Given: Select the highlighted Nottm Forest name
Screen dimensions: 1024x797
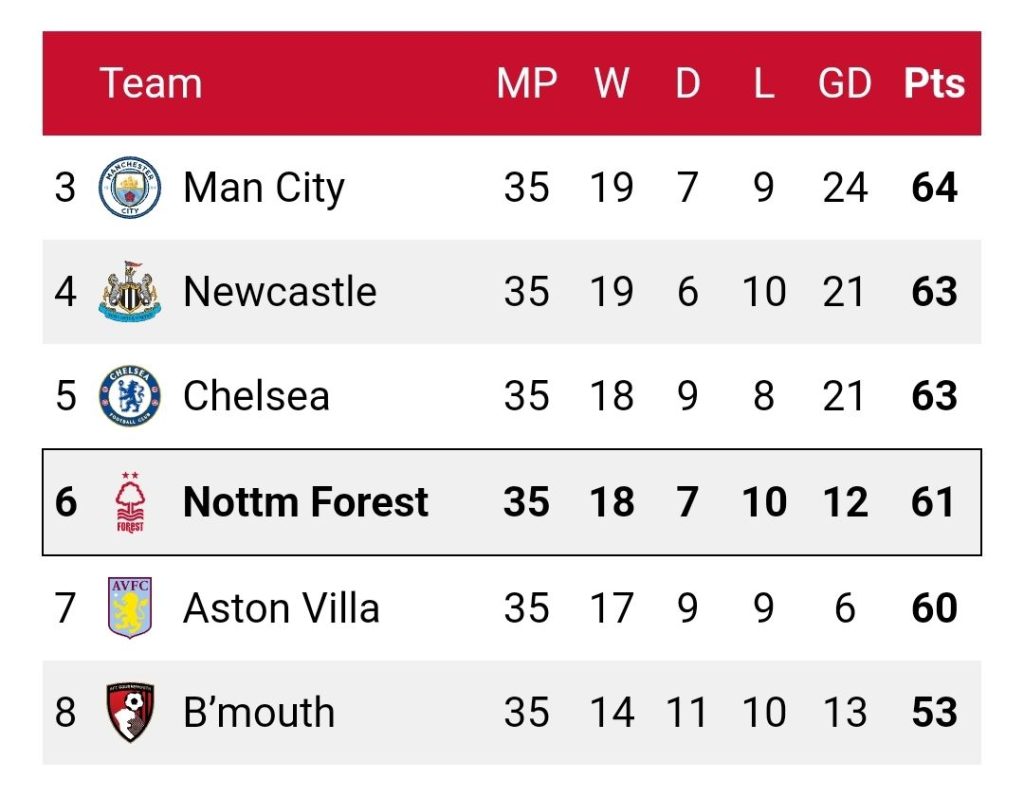Looking at the screenshot, I should coord(306,502).
